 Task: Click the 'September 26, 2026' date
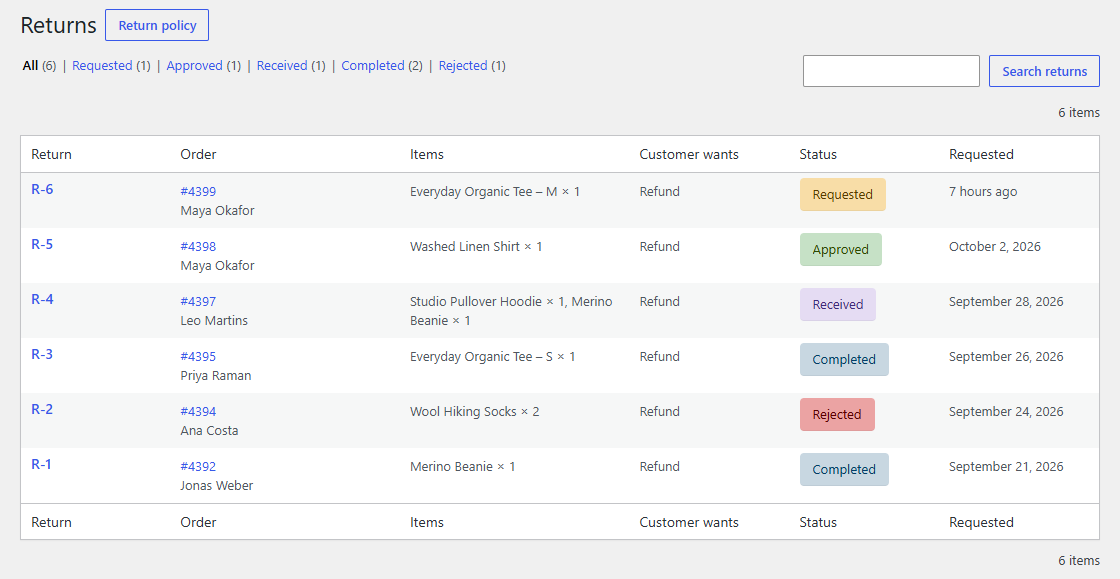tap(1006, 356)
